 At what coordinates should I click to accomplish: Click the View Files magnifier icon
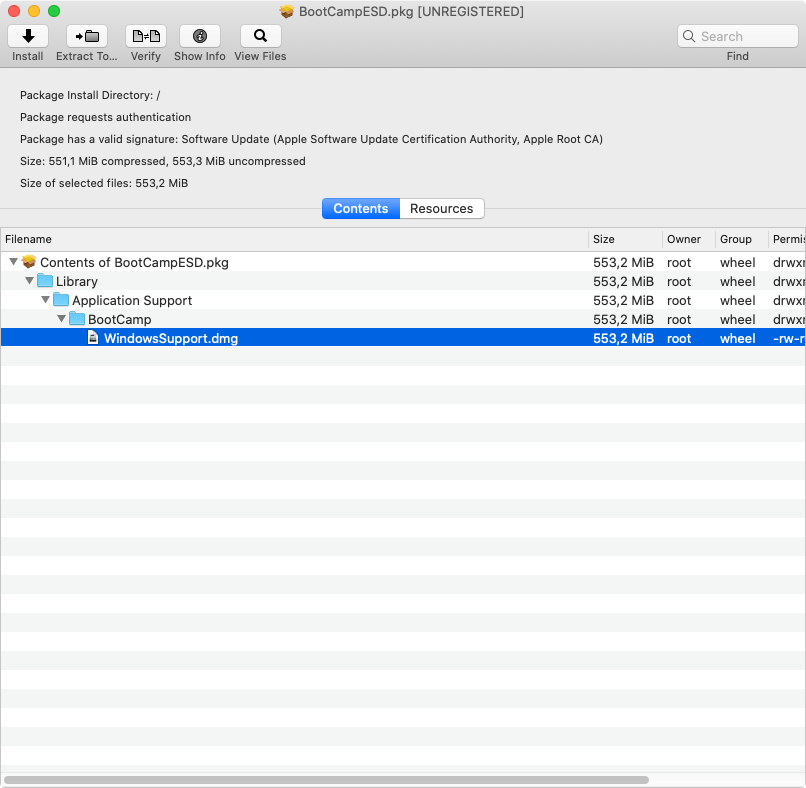pyautogui.click(x=261, y=36)
